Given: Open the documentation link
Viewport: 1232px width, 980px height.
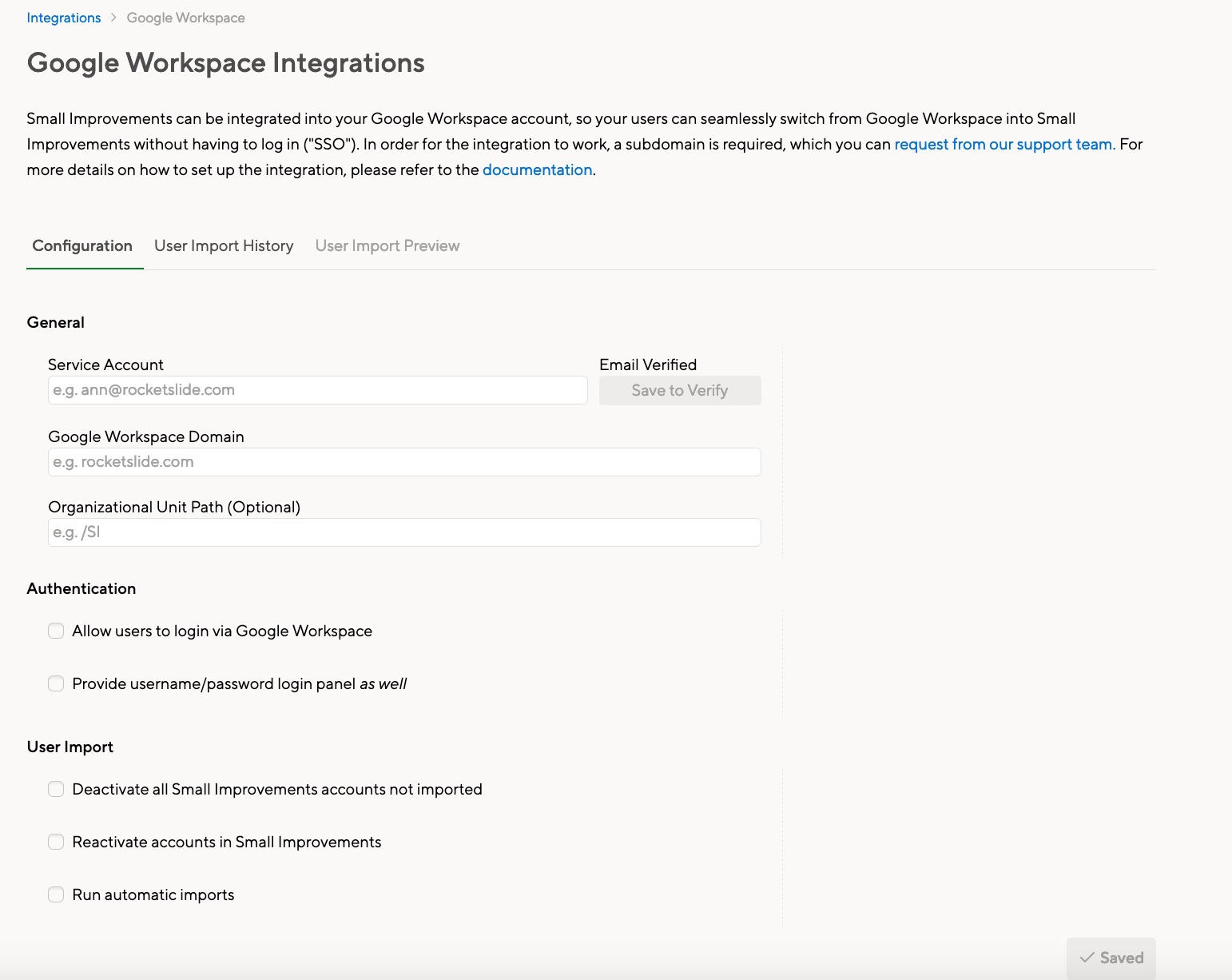Looking at the screenshot, I should pyautogui.click(x=537, y=169).
